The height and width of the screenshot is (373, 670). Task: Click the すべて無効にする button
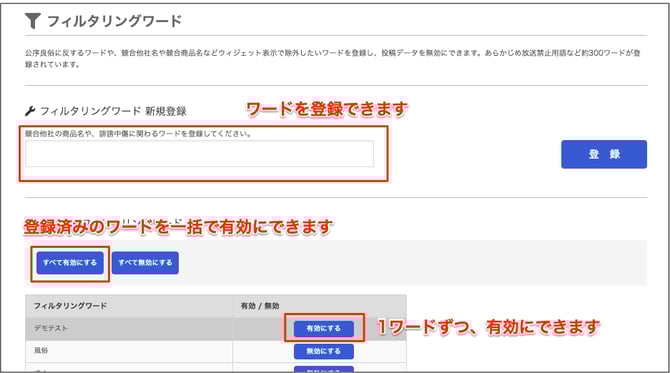click(x=145, y=262)
